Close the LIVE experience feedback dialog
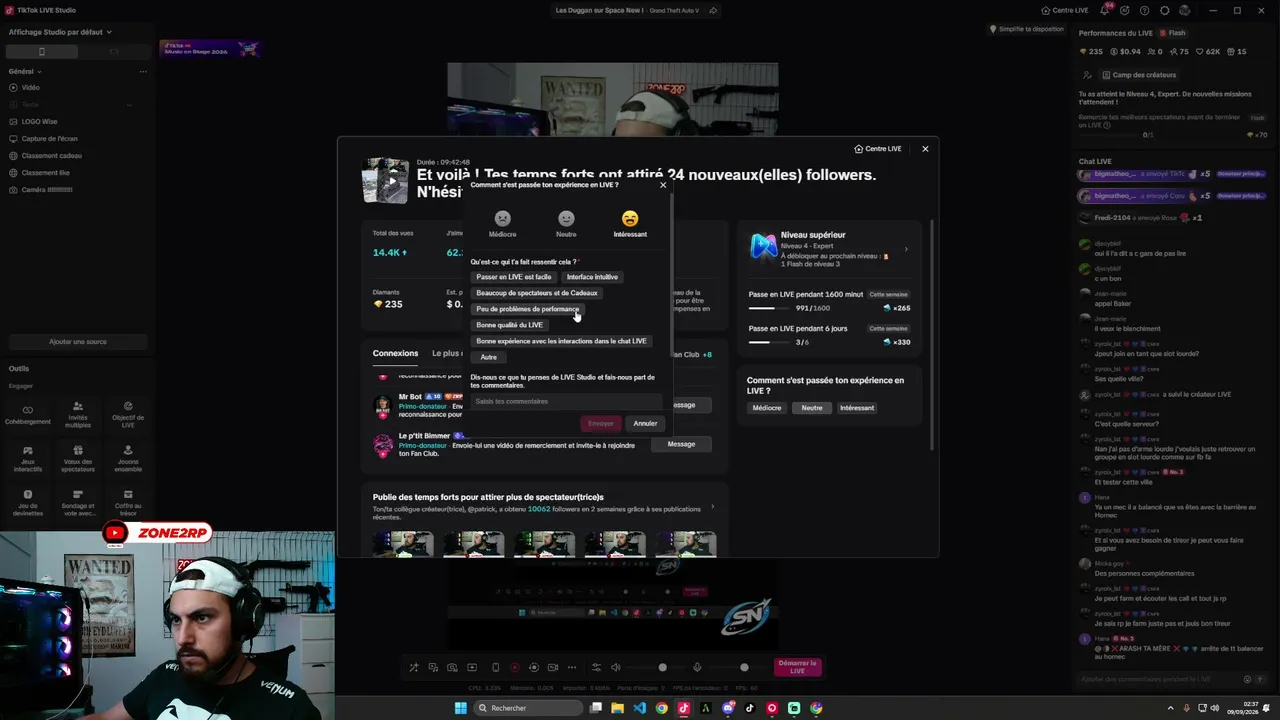 [x=663, y=185]
